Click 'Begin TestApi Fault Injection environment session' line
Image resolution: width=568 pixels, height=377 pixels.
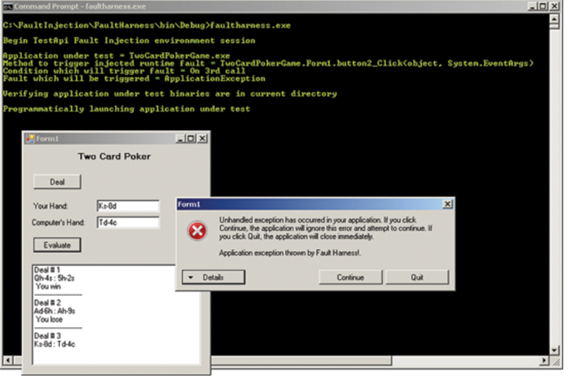[129, 41]
